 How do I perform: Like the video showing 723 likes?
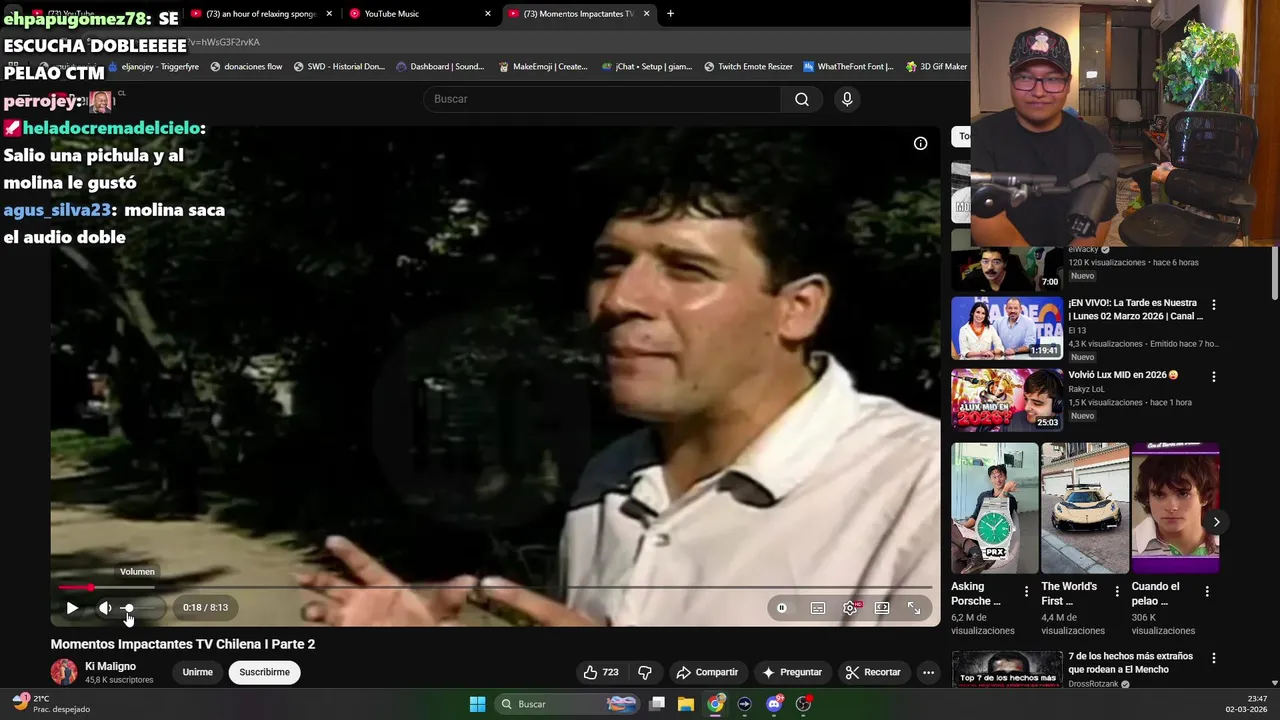pos(601,672)
